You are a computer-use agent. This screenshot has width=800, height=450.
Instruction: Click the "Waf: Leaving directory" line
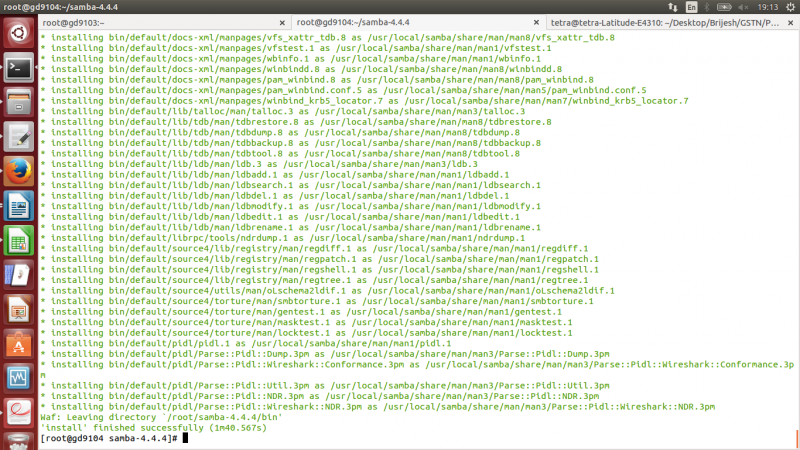161,417
